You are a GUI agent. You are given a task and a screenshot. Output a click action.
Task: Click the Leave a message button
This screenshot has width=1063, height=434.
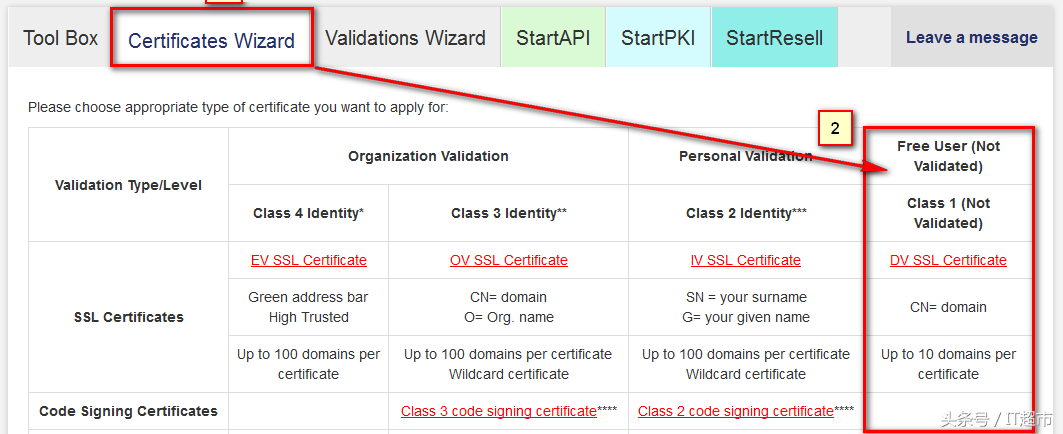click(971, 38)
